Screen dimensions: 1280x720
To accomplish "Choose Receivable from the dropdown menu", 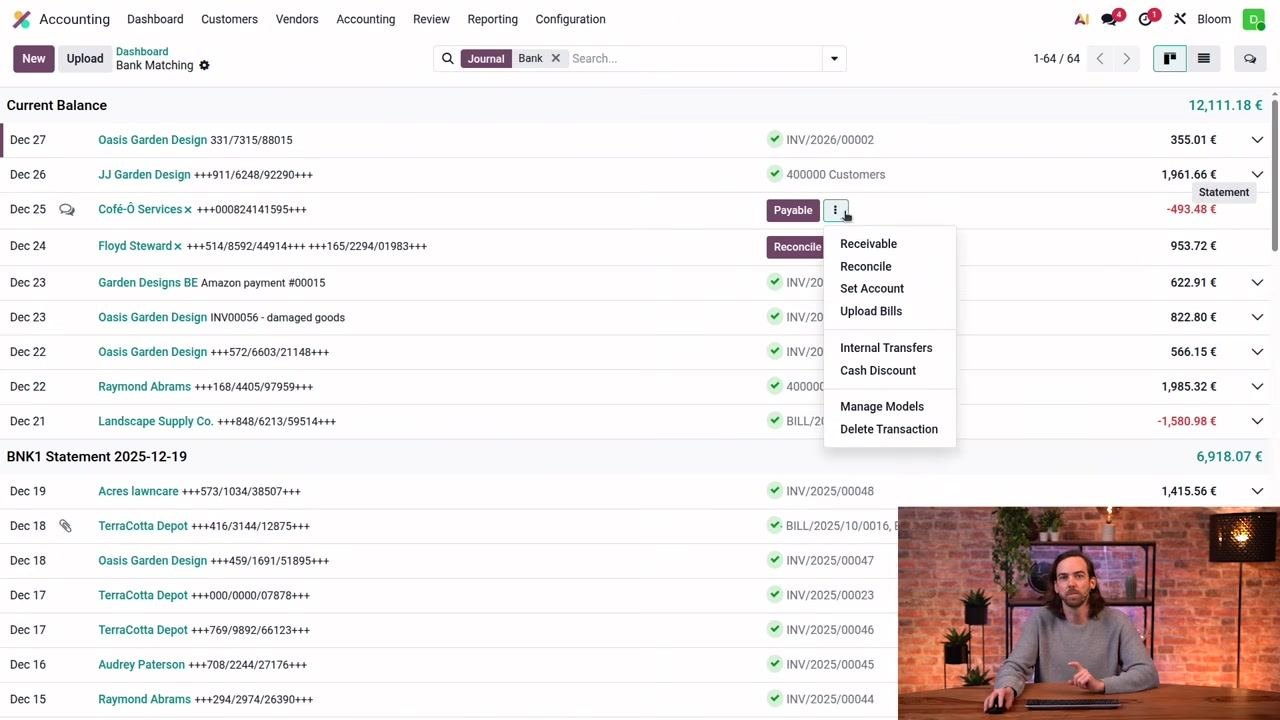I will point(868,244).
